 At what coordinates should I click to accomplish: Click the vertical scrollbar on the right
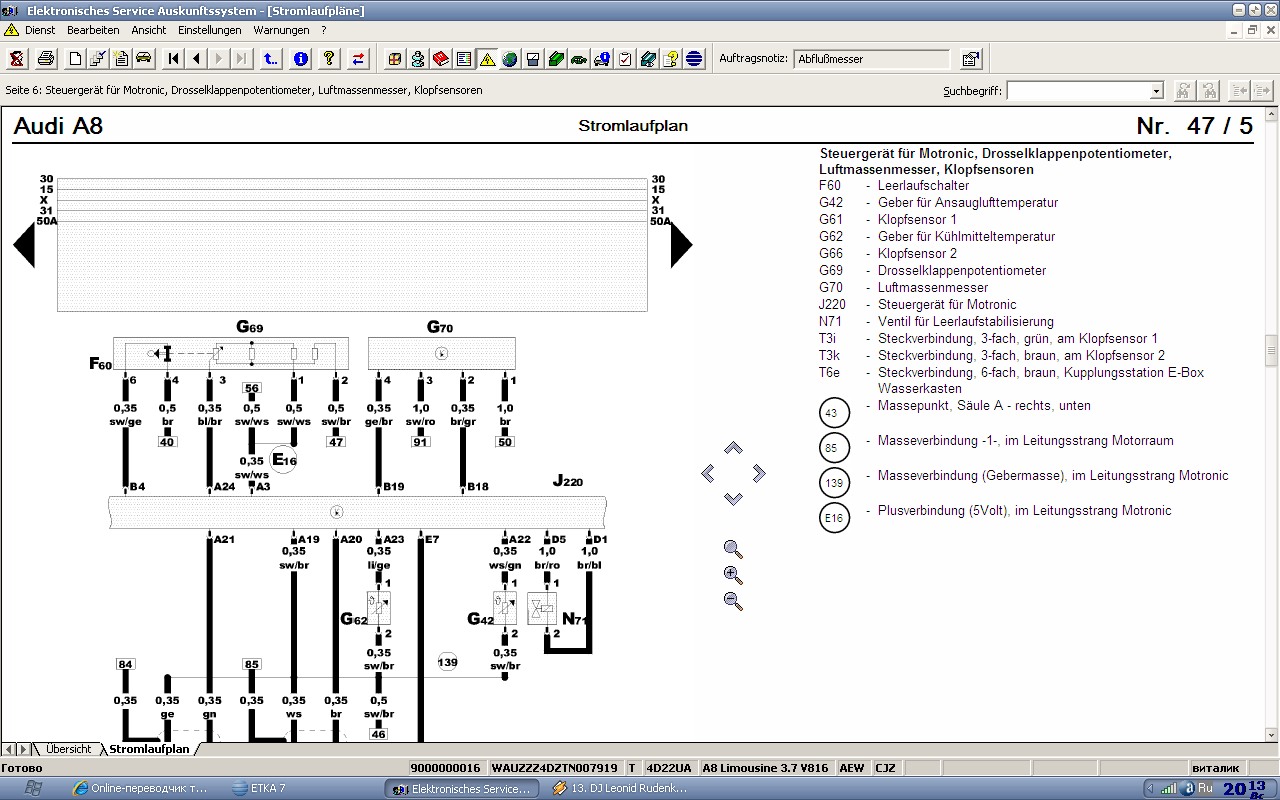point(1271,350)
